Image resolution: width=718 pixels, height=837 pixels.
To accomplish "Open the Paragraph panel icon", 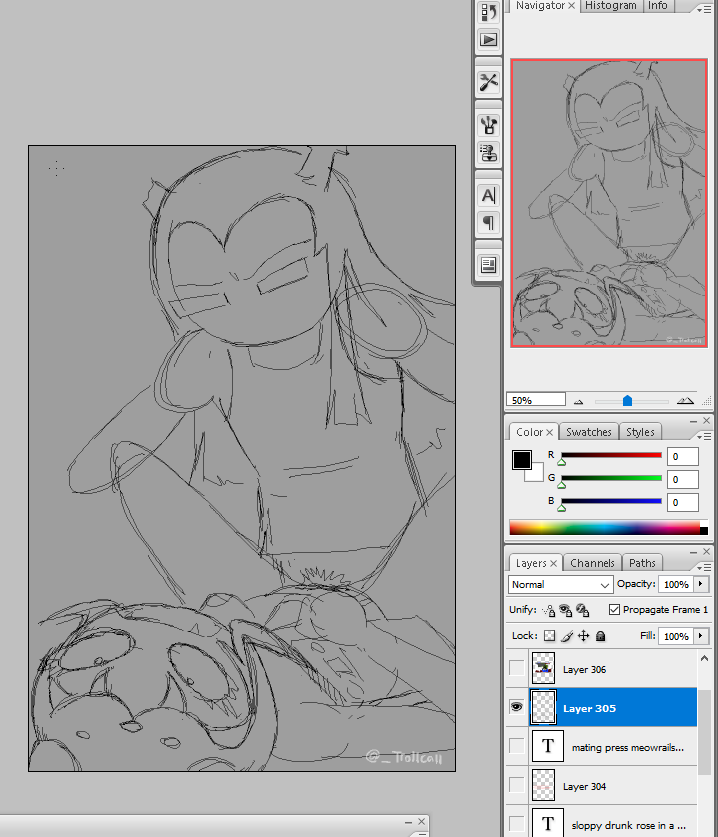I will coord(488,223).
